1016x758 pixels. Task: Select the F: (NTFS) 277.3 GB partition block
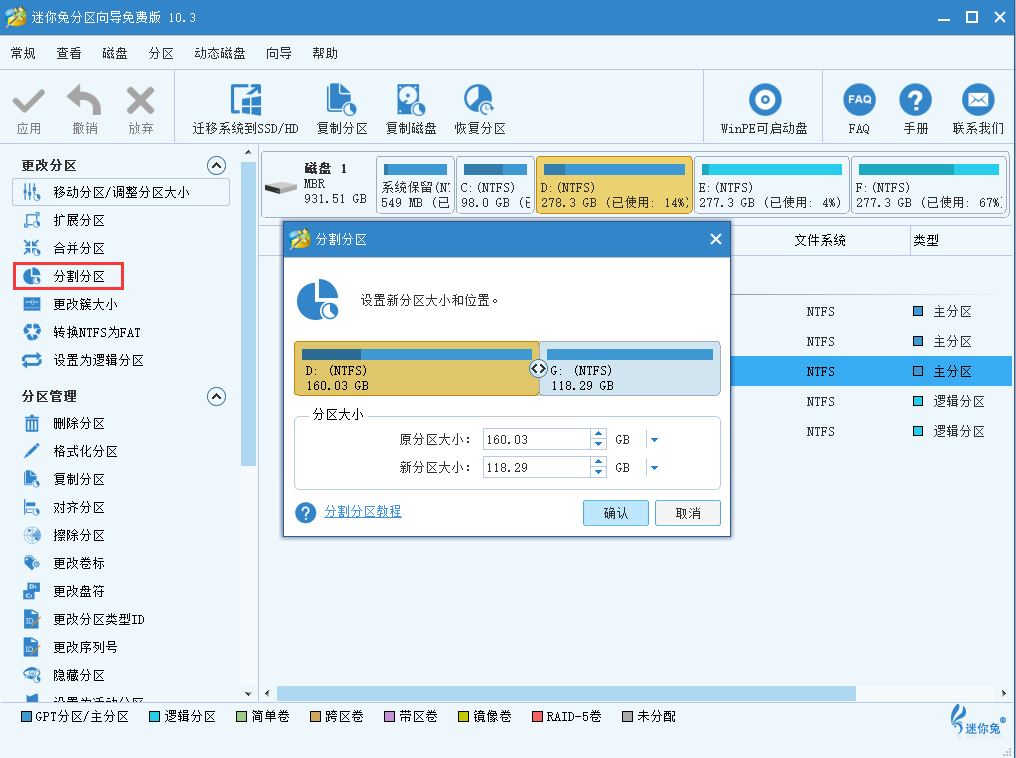point(929,185)
